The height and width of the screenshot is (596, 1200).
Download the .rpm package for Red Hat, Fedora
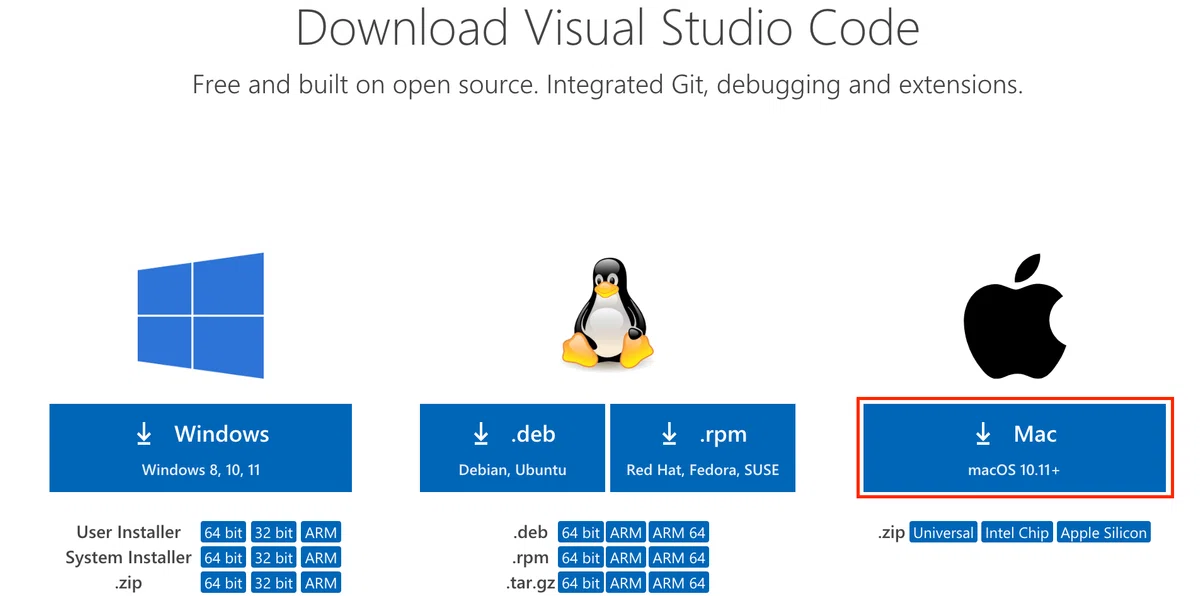[x=702, y=448]
